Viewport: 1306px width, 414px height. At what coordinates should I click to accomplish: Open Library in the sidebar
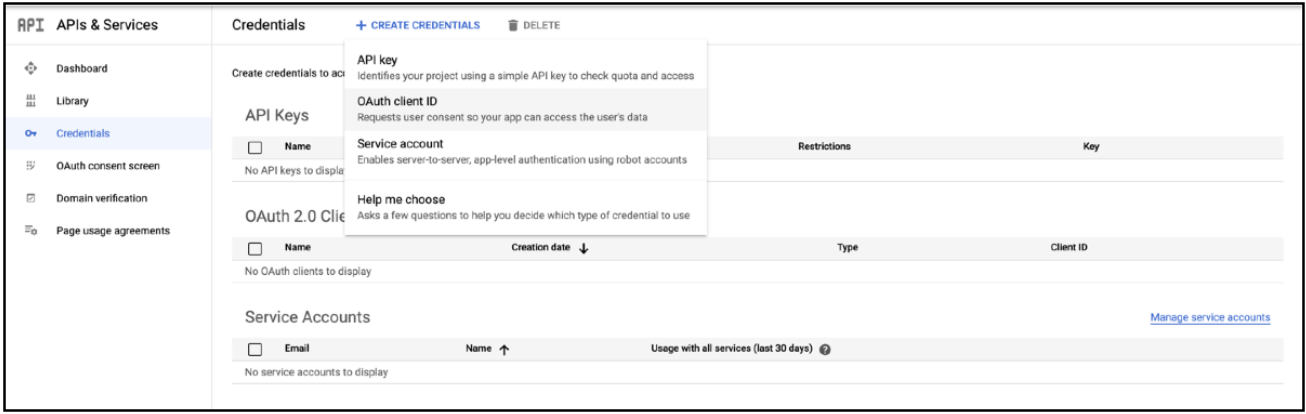click(x=74, y=101)
